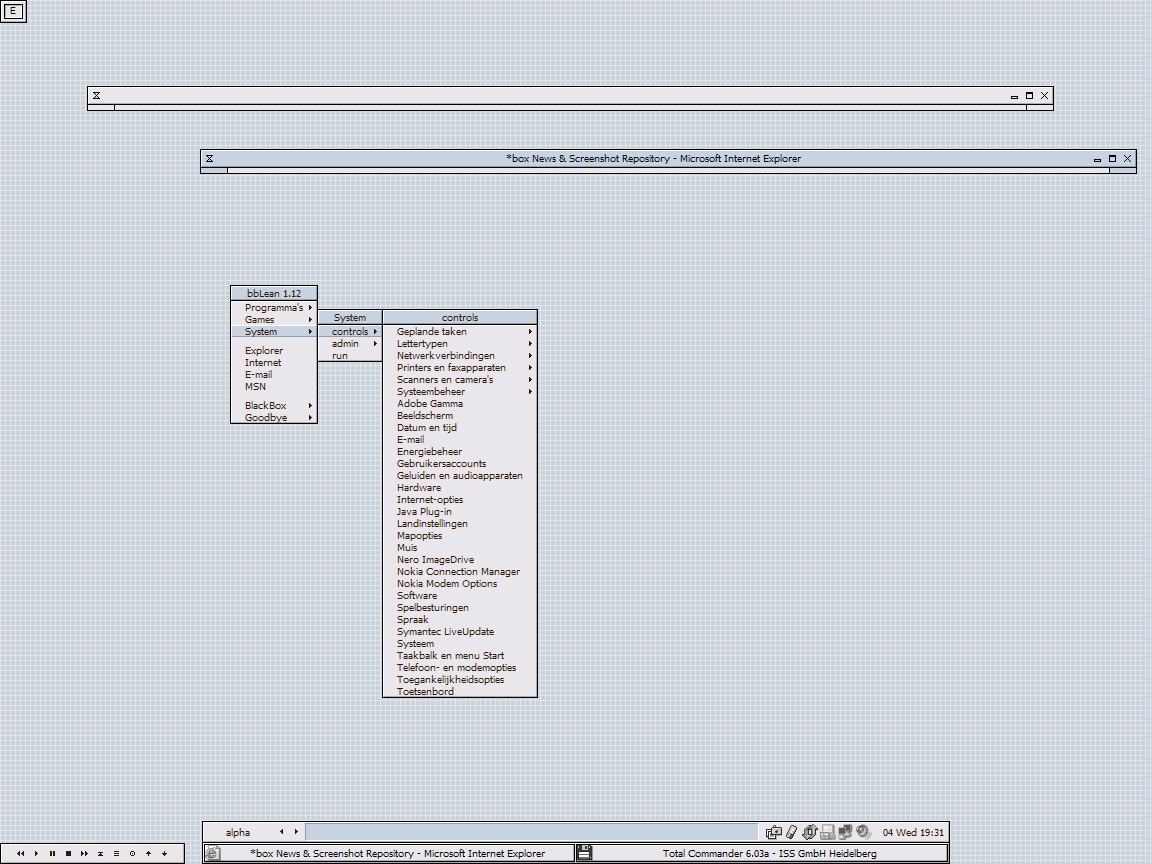Expand the Lettertypen entry
Viewport: 1152px width, 864px height.
(x=460, y=344)
